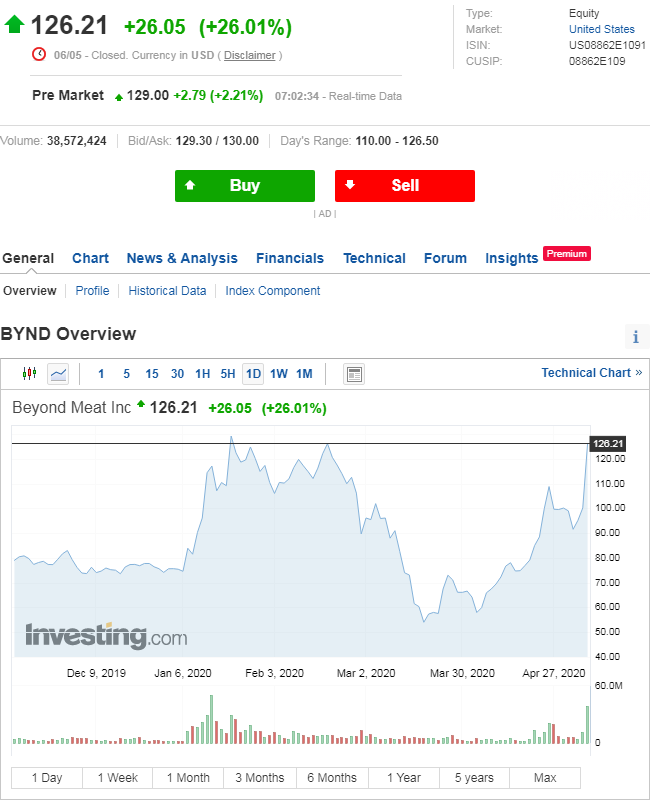Screen dimensions: 650x809
Task: Open the Technical Chart link
Action: [x=592, y=373]
